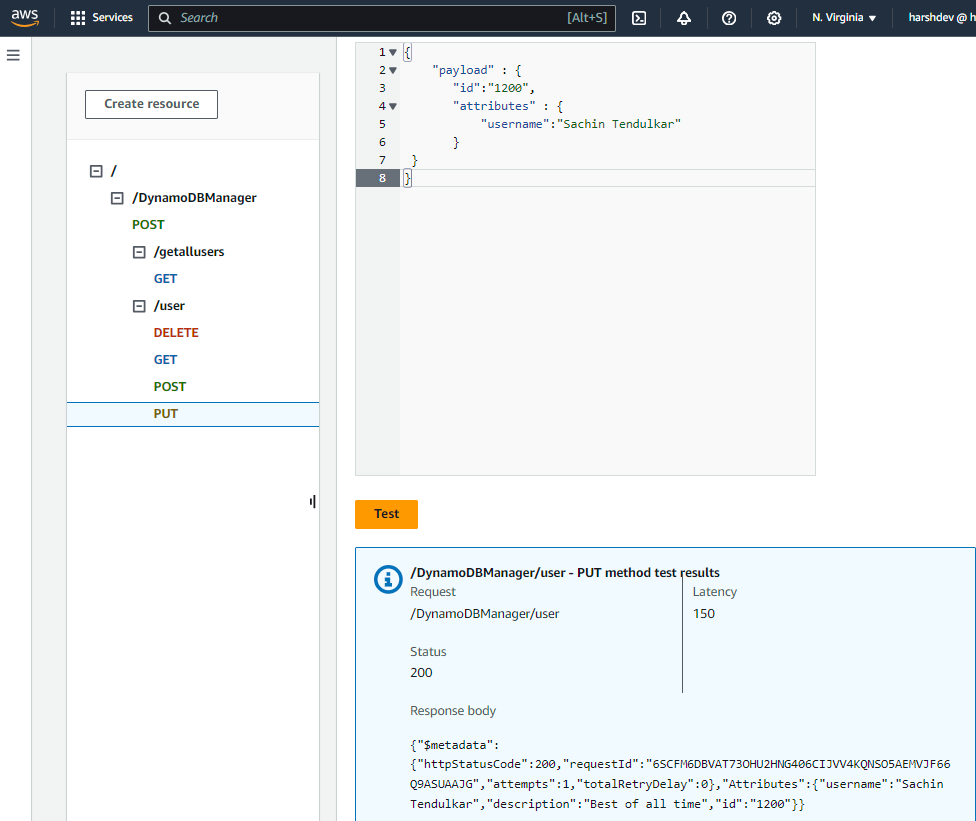The width and height of the screenshot is (976, 821).
Task: Select the GET method under /getallusers
Action: tap(165, 279)
